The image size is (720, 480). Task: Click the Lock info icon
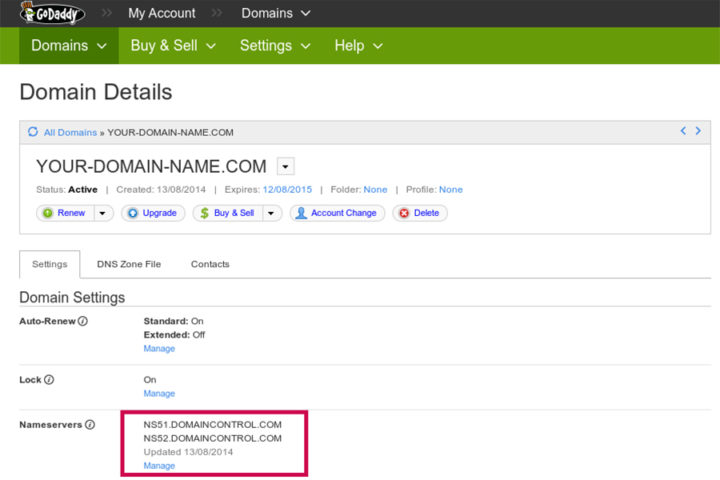pos(49,380)
